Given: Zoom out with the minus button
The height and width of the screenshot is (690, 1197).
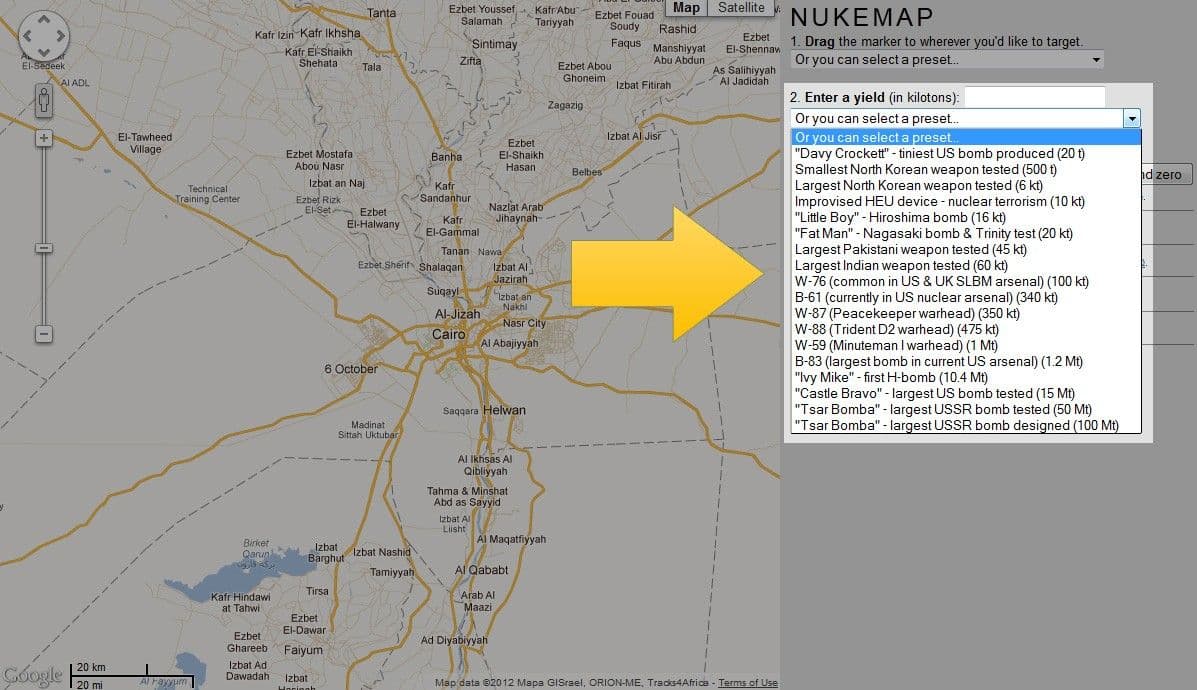Looking at the screenshot, I should point(44,334).
